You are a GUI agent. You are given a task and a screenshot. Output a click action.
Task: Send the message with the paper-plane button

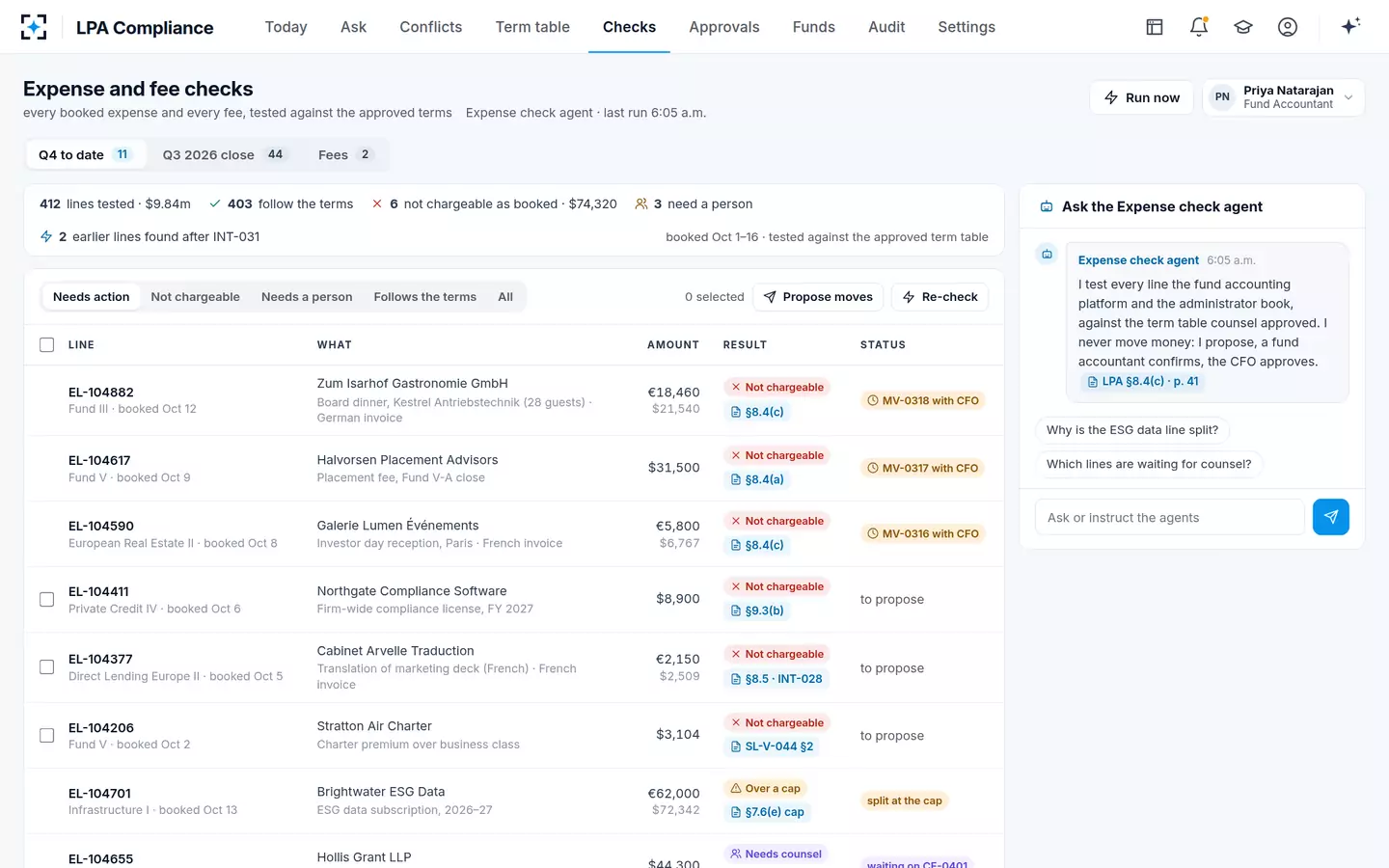[x=1331, y=517]
